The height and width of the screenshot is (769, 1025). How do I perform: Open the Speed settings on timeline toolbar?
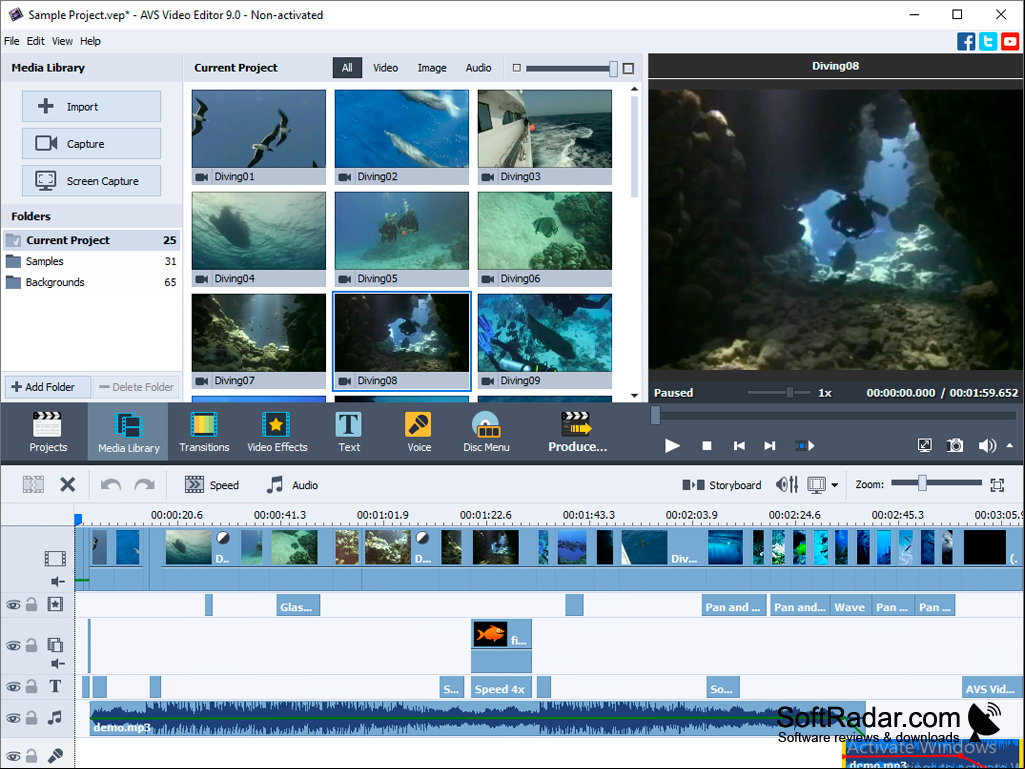pyautogui.click(x=212, y=485)
